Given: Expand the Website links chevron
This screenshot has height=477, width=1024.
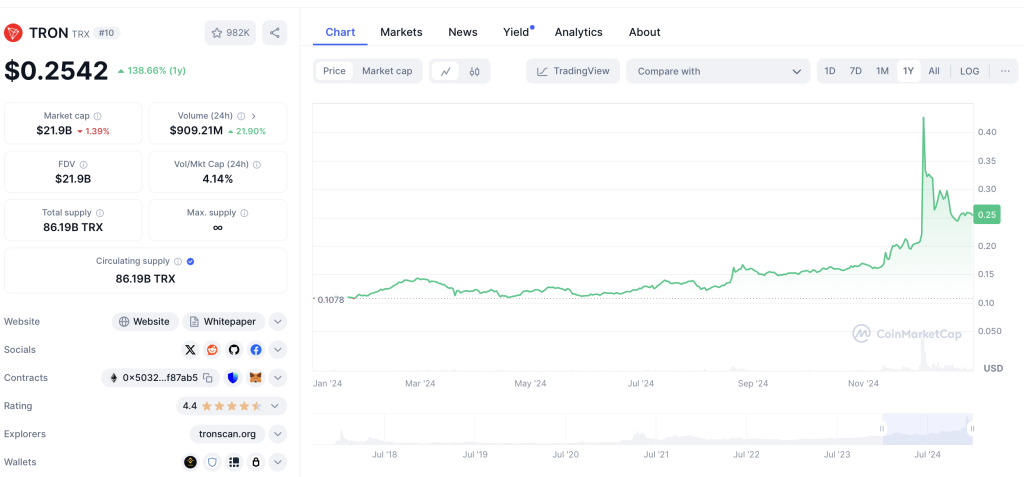Looking at the screenshot, I should pos(278,321).
